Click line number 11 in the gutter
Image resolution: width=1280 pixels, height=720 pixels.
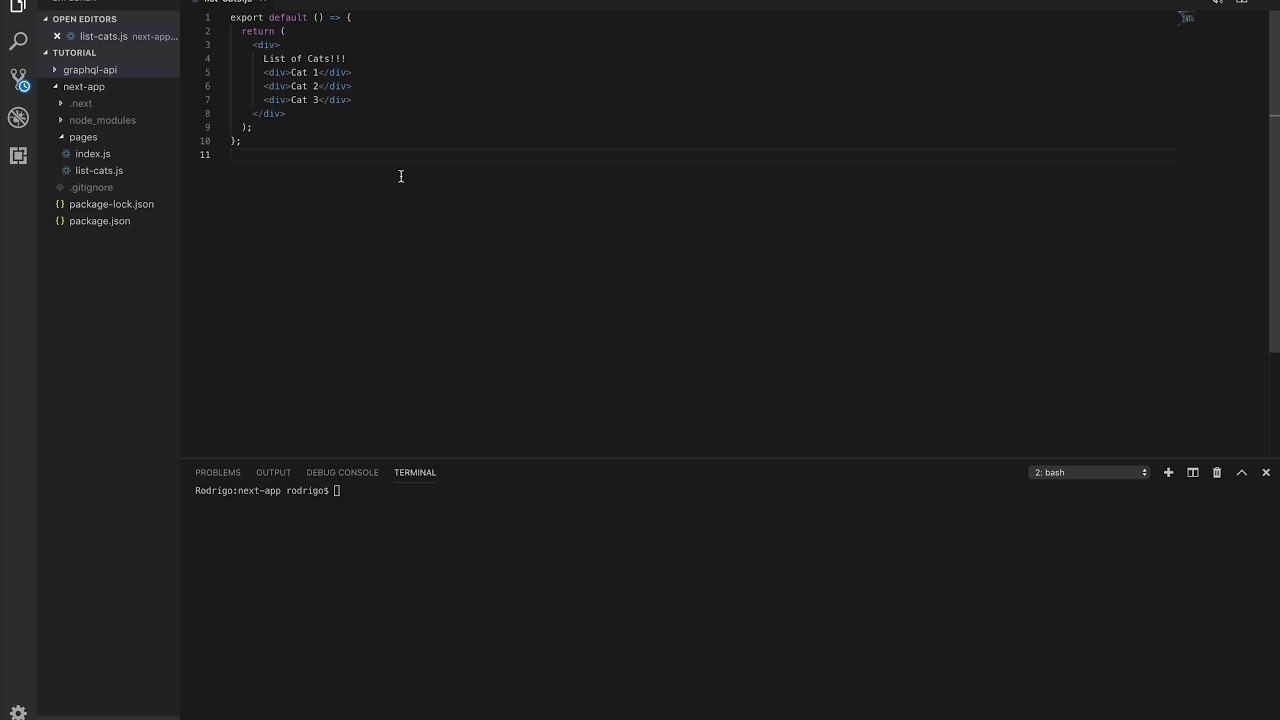[205, 155]
